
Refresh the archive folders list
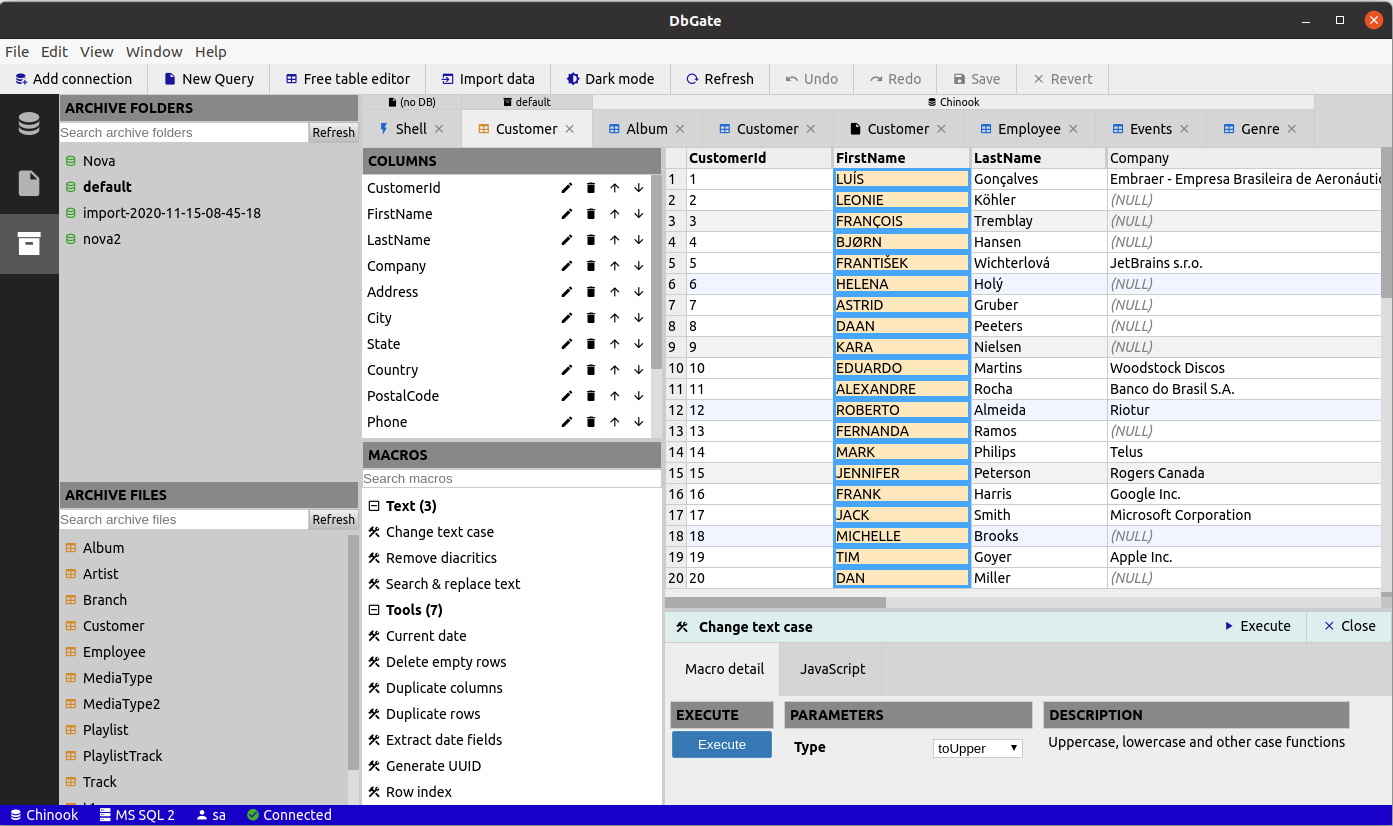coord(333,132)
